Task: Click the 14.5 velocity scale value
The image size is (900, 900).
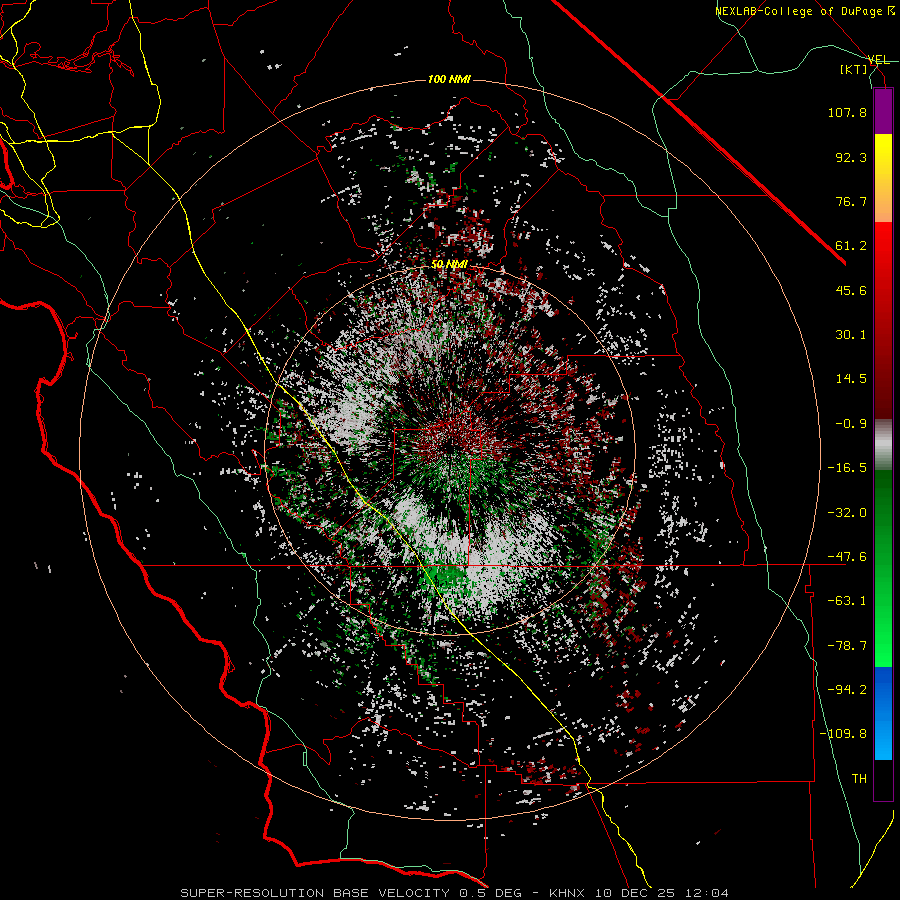Action: click(x=851, y=379)
